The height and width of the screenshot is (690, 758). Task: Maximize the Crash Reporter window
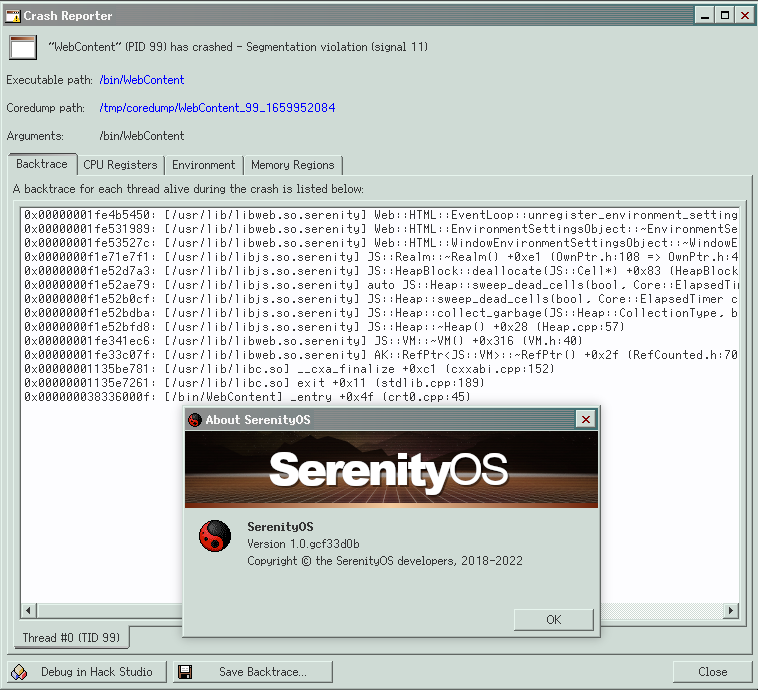point(725,15)
